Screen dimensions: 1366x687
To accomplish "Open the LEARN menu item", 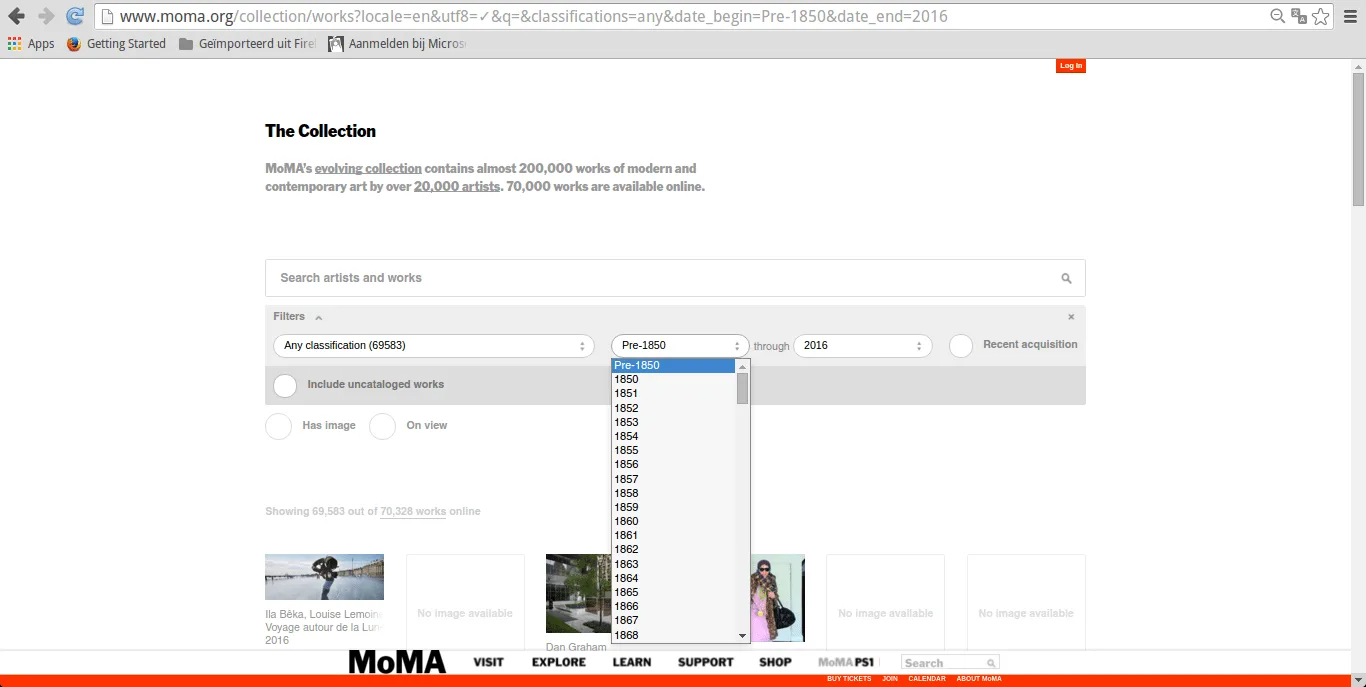I will [x=632, y=662].
